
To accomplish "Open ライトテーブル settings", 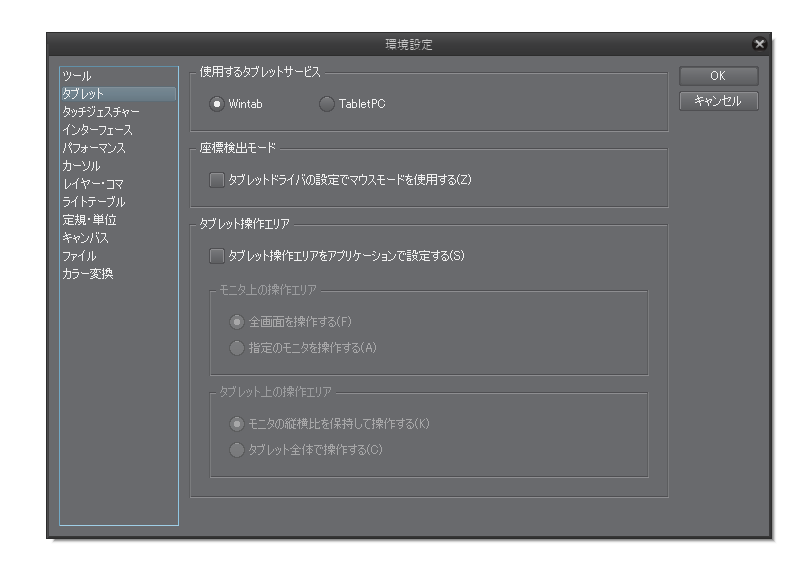I will click(x=93, y=202).
